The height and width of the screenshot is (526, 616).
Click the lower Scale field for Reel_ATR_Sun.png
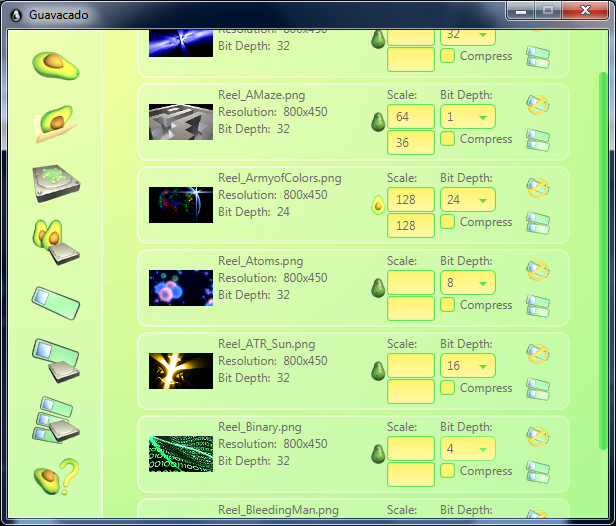tap(411, 392)
